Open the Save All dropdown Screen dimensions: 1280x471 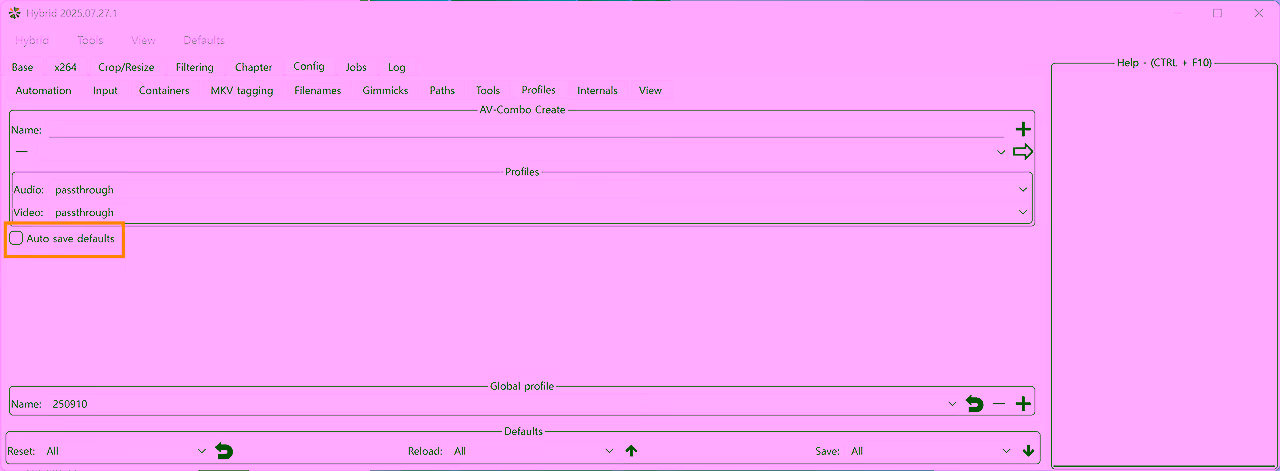[932, 451]
